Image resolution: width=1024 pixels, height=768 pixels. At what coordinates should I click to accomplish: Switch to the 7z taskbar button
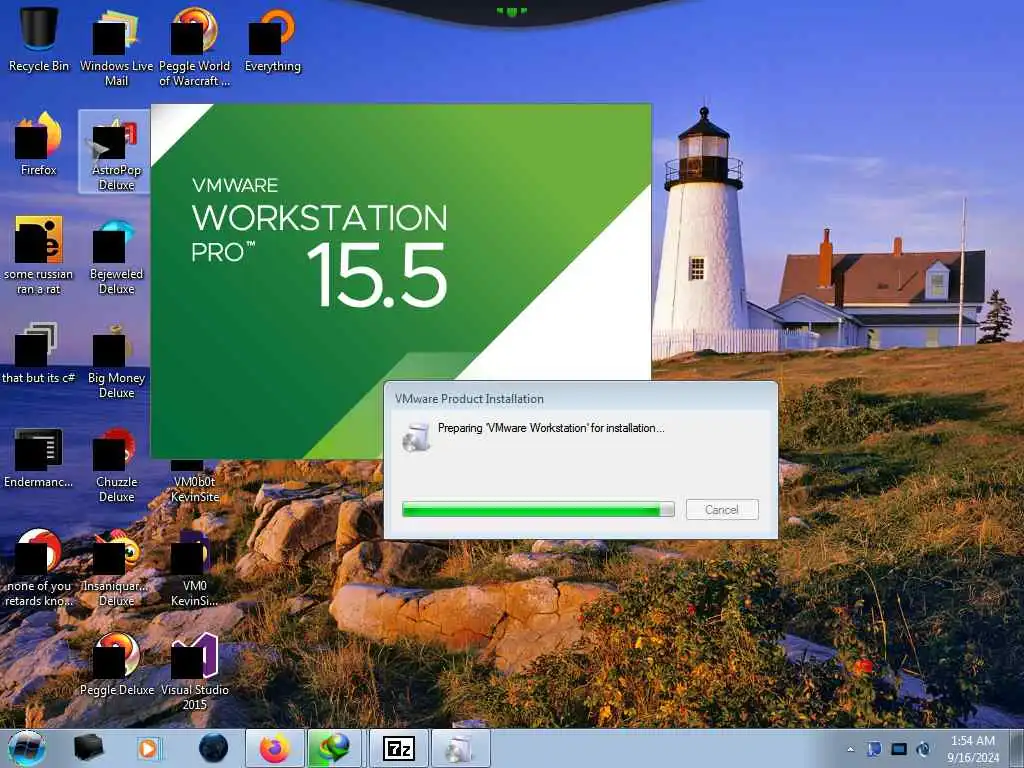pyautogui.click(x=398, y=748)
